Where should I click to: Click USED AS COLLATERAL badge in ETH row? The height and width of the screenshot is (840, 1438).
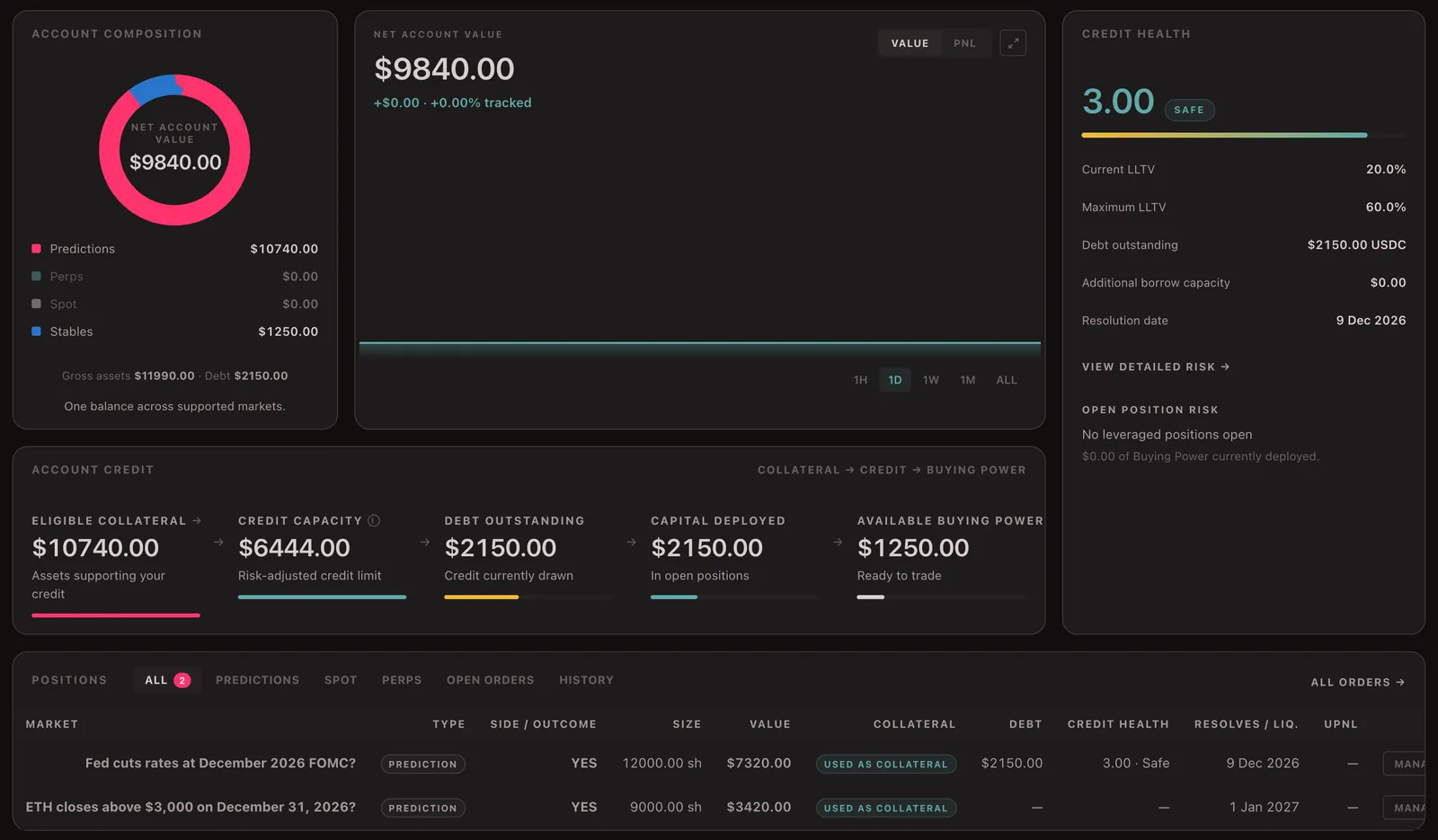click(886, 809)
